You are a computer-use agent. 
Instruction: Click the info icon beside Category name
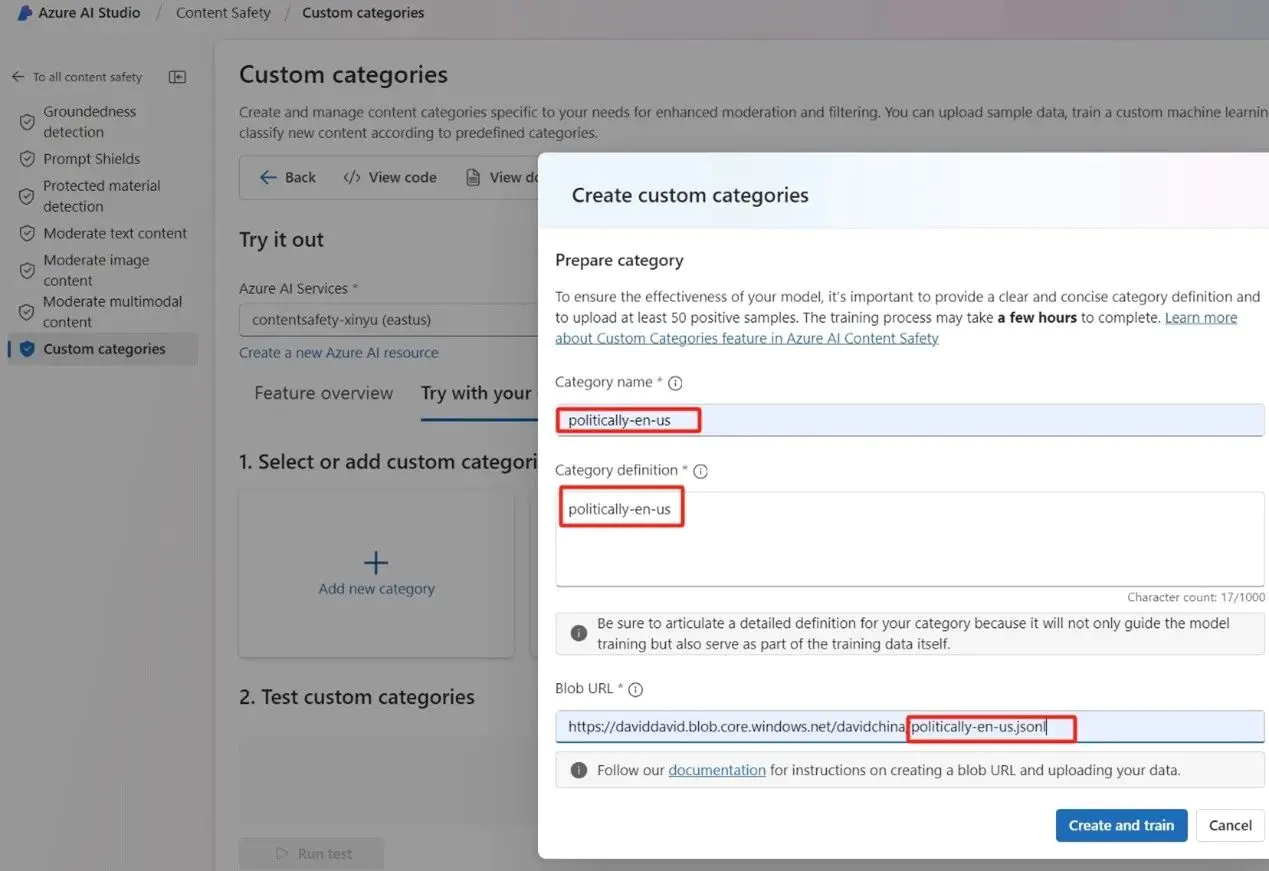675,383
